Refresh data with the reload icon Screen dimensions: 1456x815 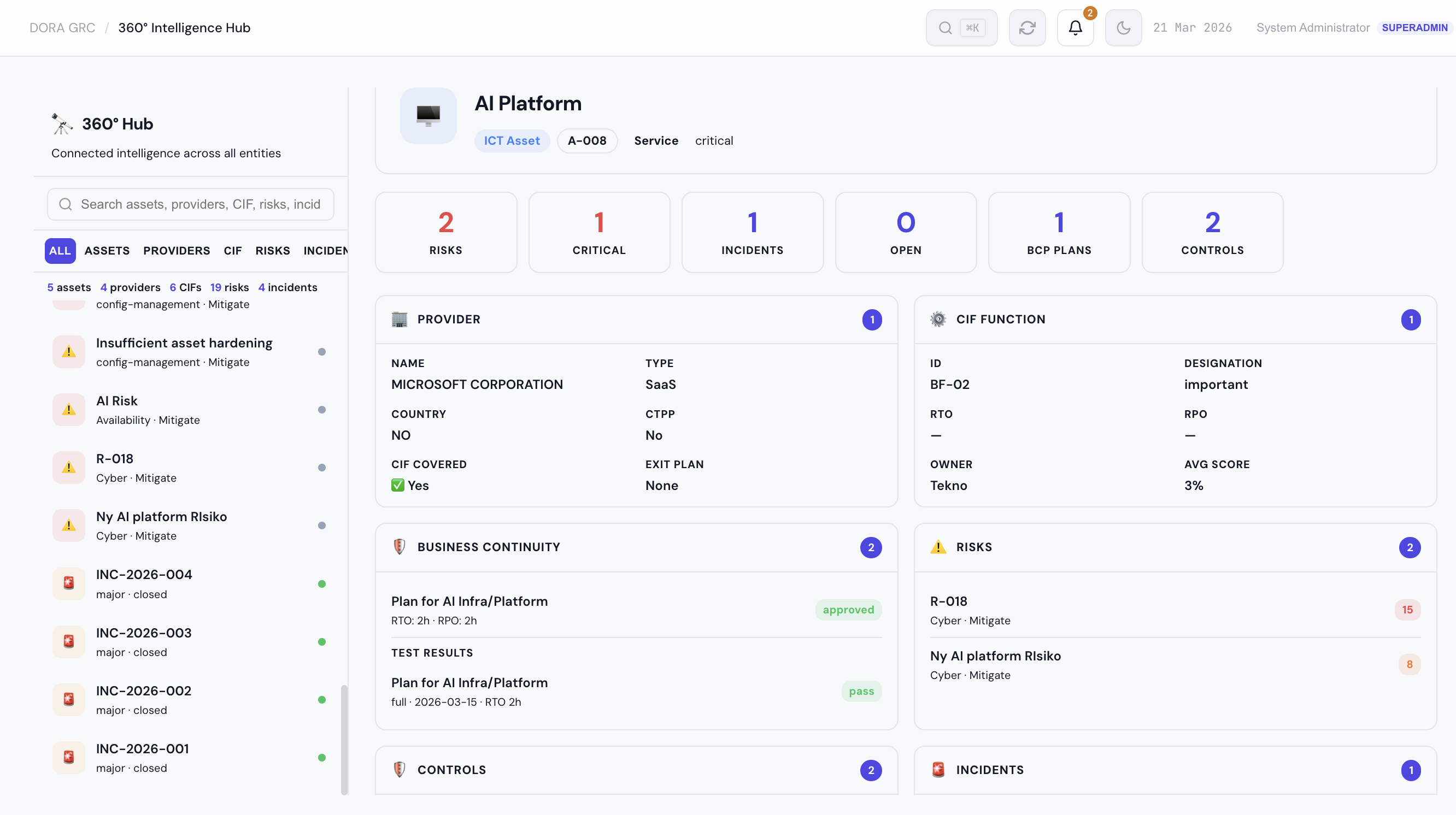click(1028, 28)
